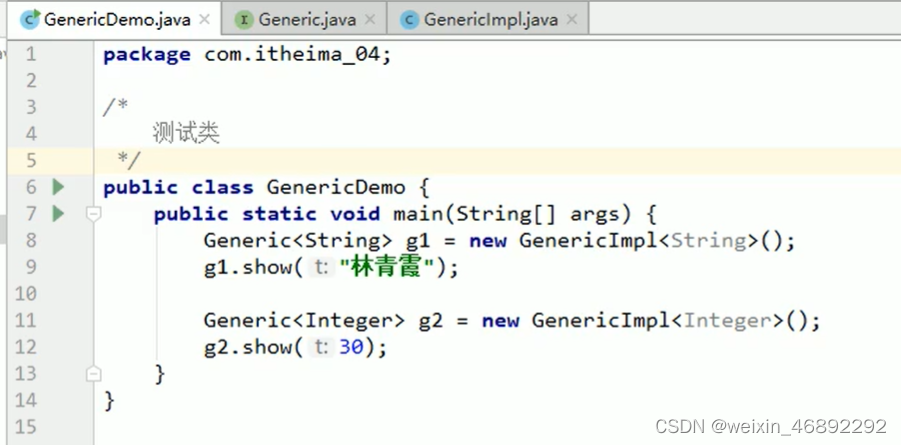Click the main method name
Screen dimensions: 901x445
click(x=418, y=214)
